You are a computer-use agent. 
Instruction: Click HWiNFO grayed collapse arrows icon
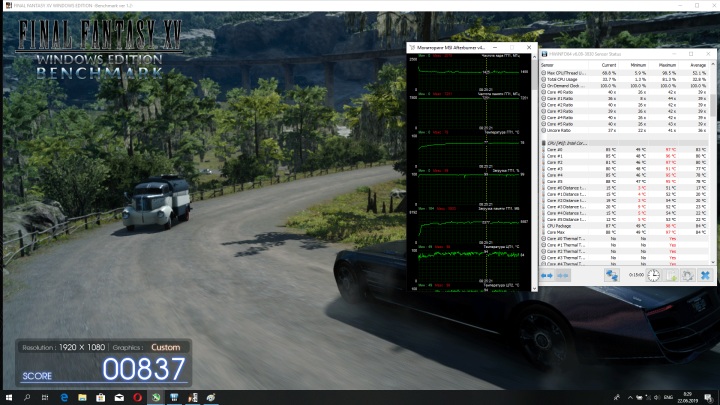pos(562,276)
